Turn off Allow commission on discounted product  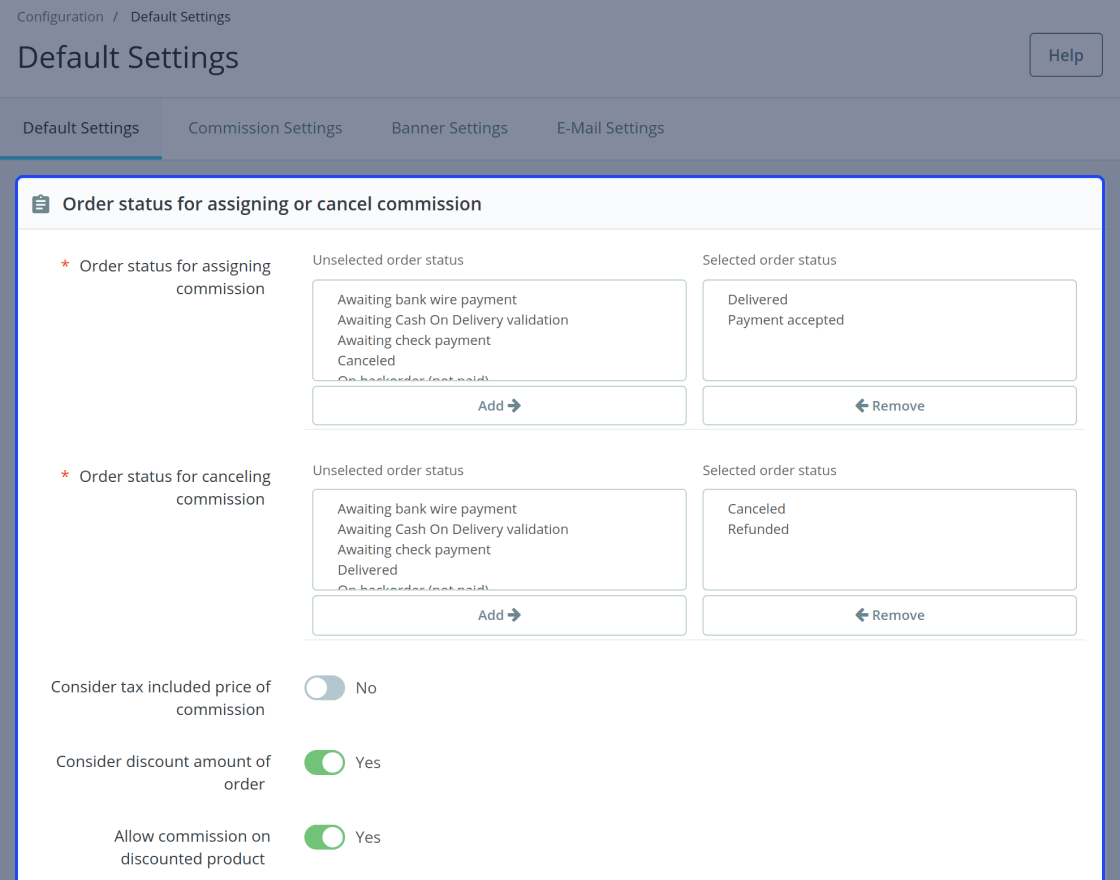click(x=324, y=837)
